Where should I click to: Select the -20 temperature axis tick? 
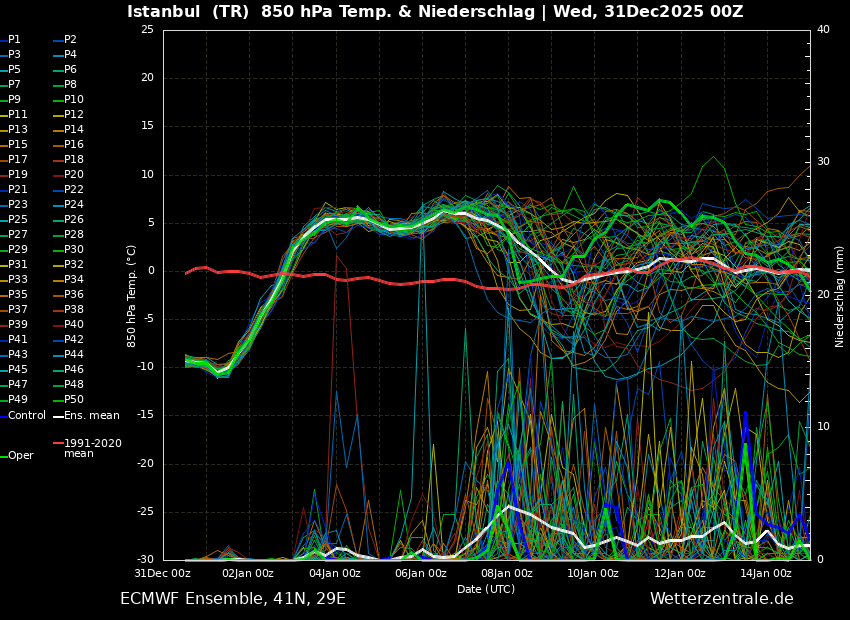click(x=144, y=464)
